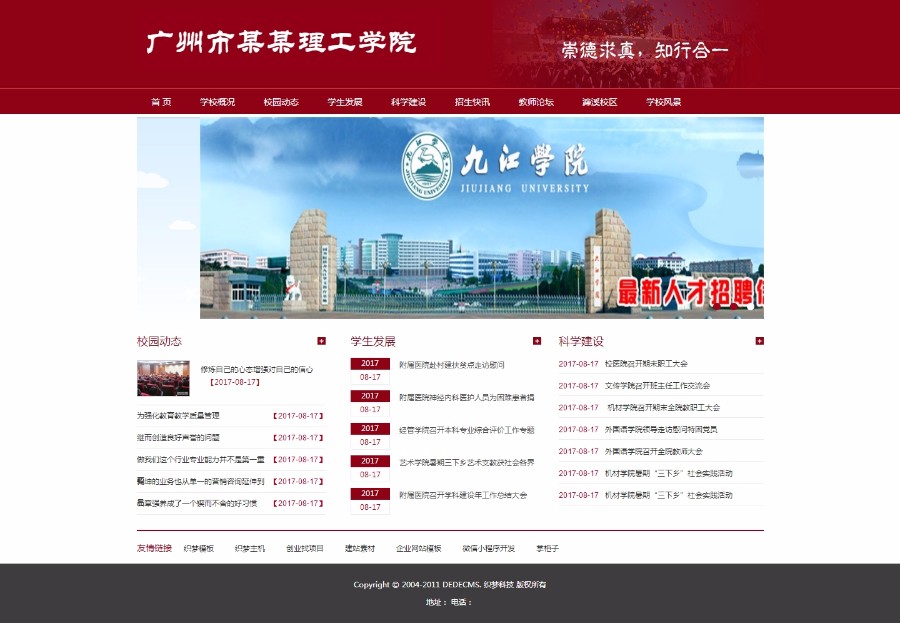
Task: Open 附属医院召开学科建设年工作总结大会 article
Action: click(463, 495)
